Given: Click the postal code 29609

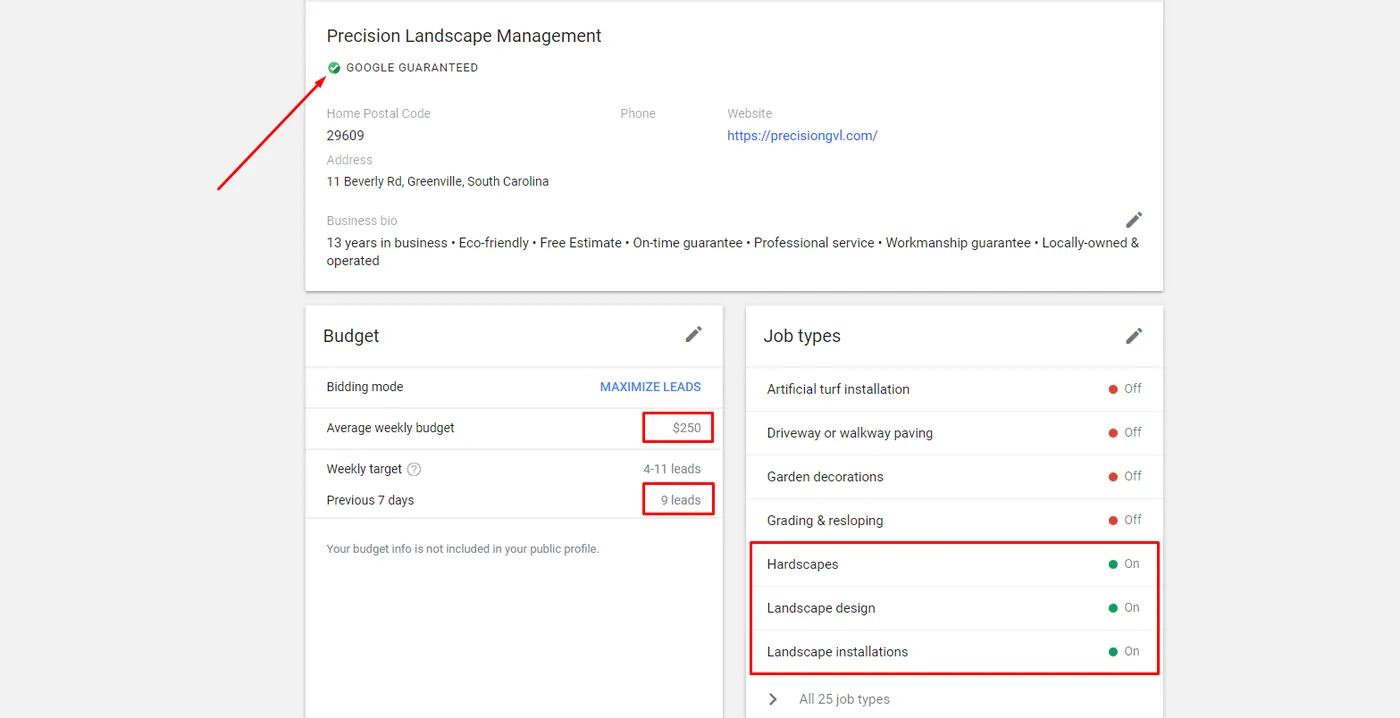Looking at the screenshot, I should click(345, 136).
